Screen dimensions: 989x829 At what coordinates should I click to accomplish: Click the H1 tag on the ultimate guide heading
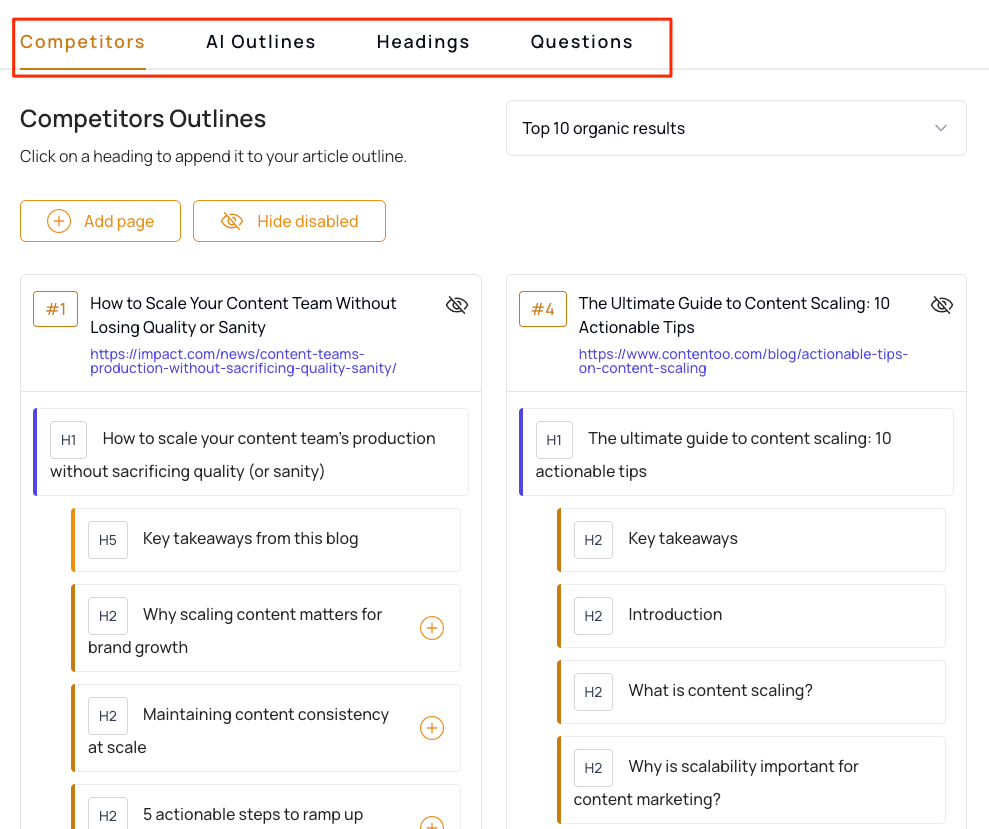coord(554,440)
